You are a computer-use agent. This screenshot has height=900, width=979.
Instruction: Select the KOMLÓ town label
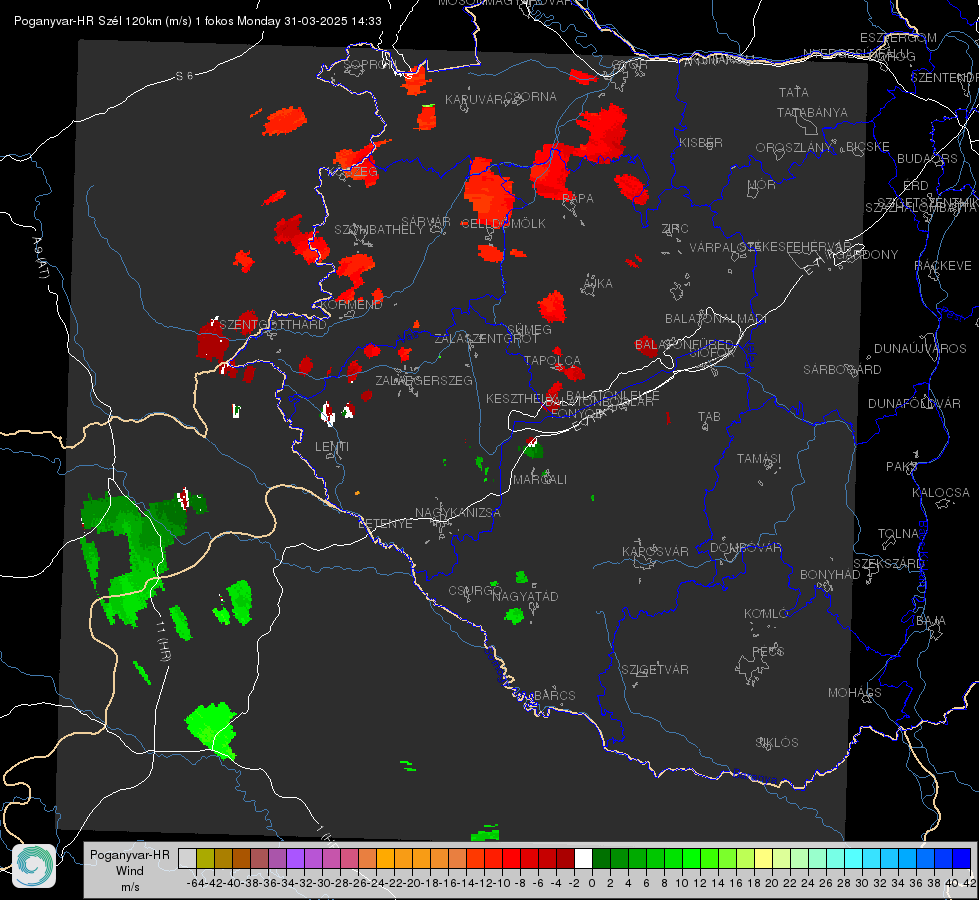[766, 614]
